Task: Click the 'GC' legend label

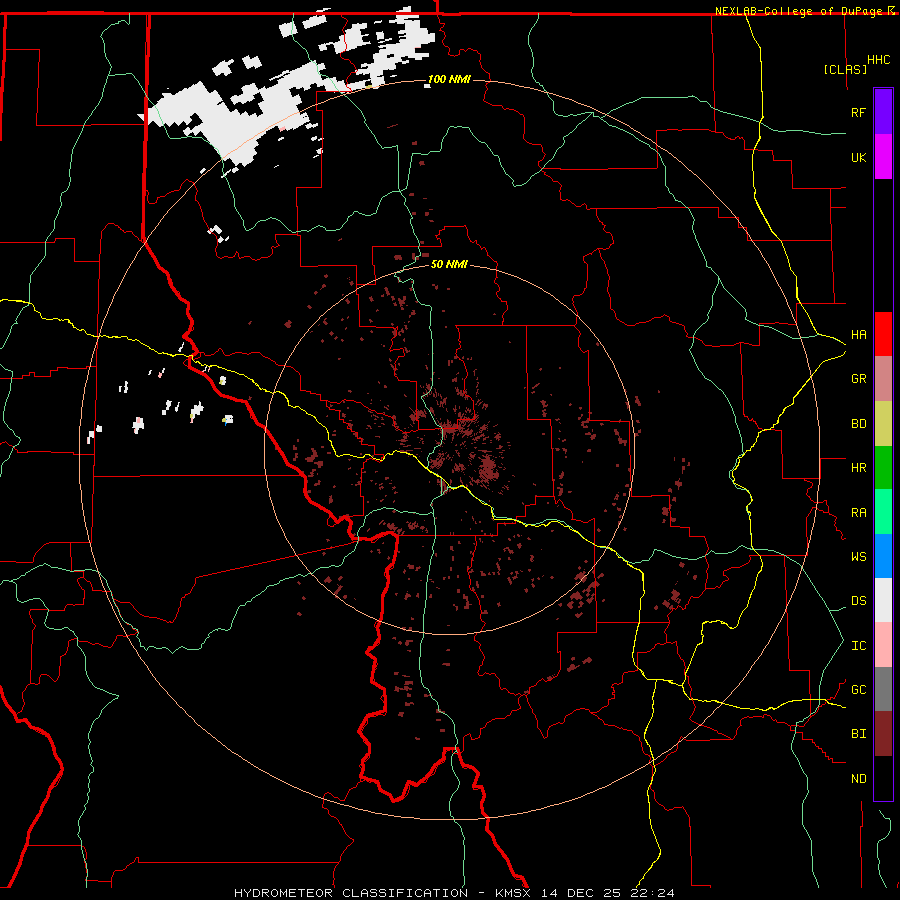Action: tap(858, 690)
